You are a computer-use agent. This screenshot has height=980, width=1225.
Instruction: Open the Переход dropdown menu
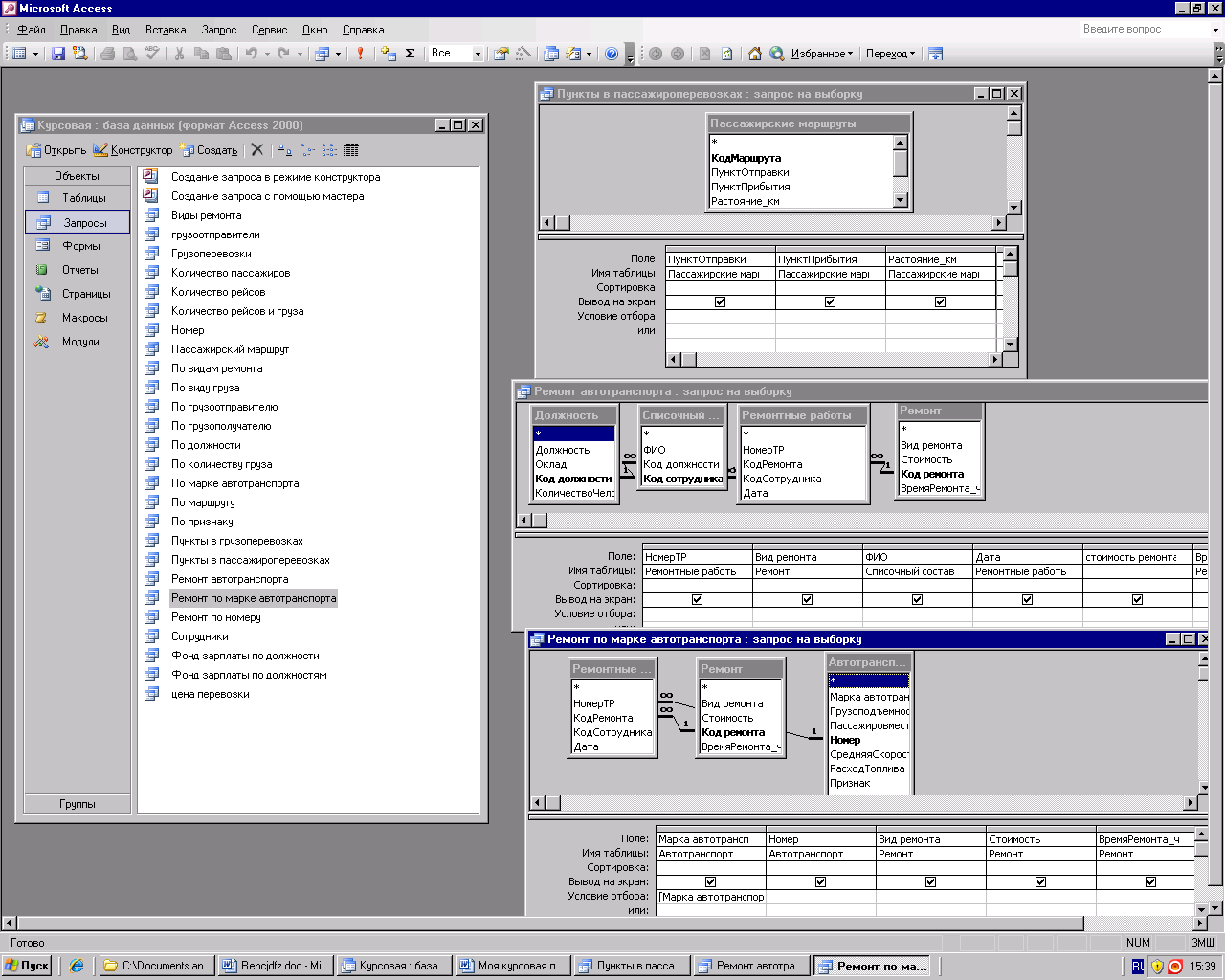click(890, 54)
